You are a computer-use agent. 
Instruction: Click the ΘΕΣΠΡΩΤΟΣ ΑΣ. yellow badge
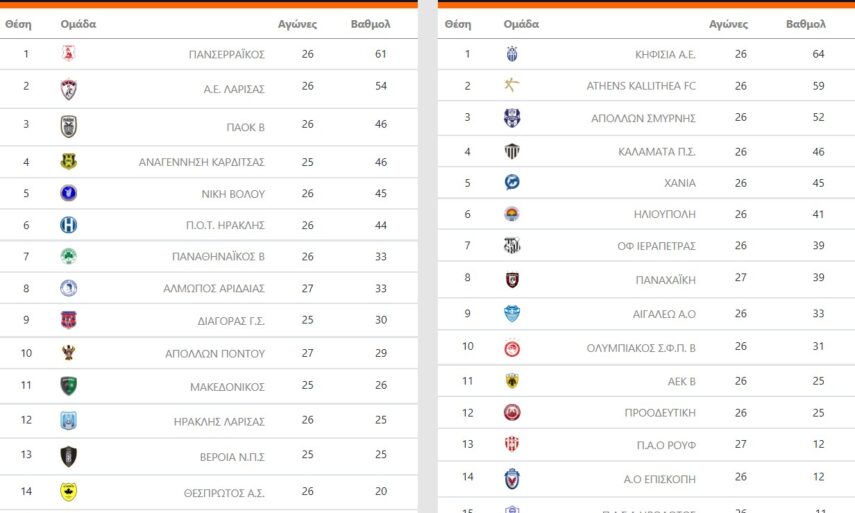click(68, 491)
